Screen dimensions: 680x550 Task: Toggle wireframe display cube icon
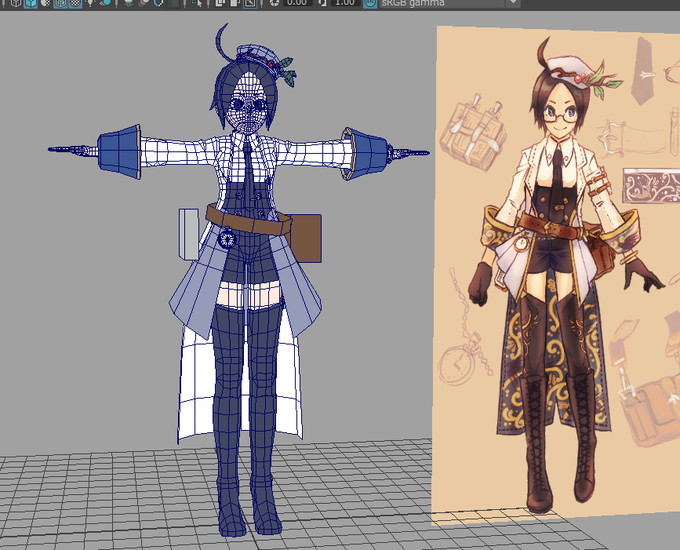click(16, 3)
